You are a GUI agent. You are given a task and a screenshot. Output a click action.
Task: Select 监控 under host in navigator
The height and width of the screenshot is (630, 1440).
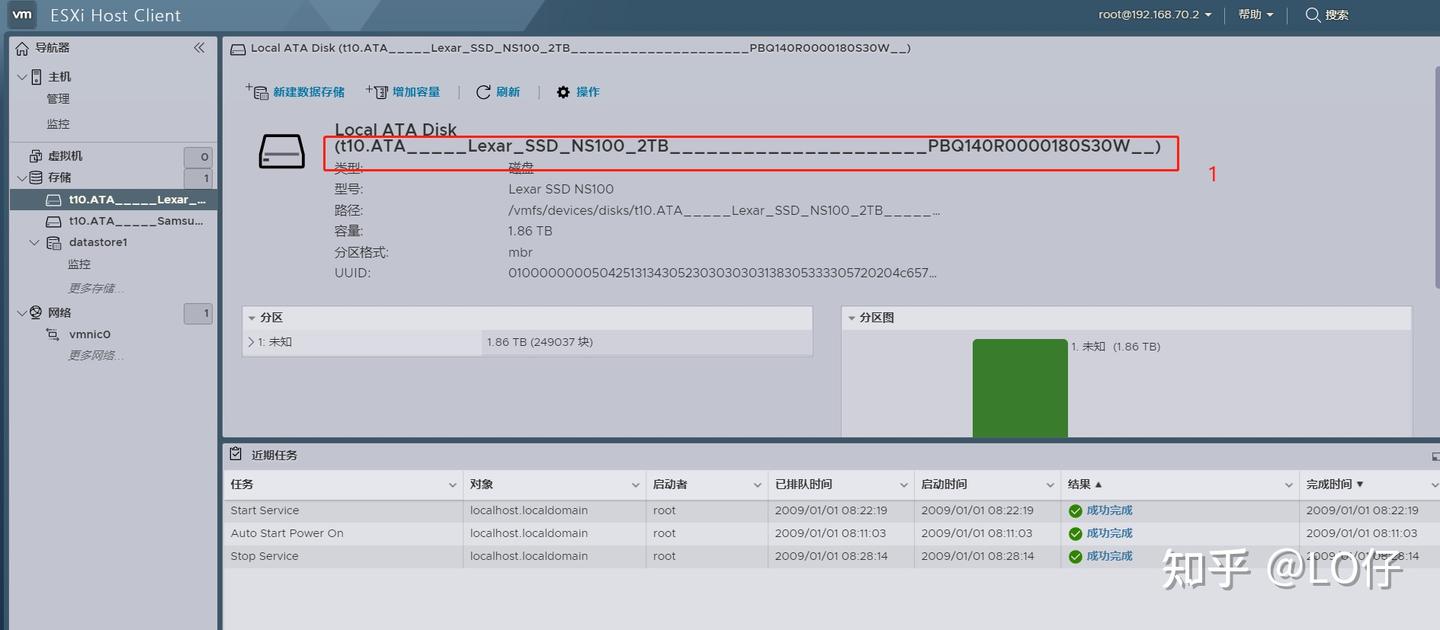pos(58,124)
